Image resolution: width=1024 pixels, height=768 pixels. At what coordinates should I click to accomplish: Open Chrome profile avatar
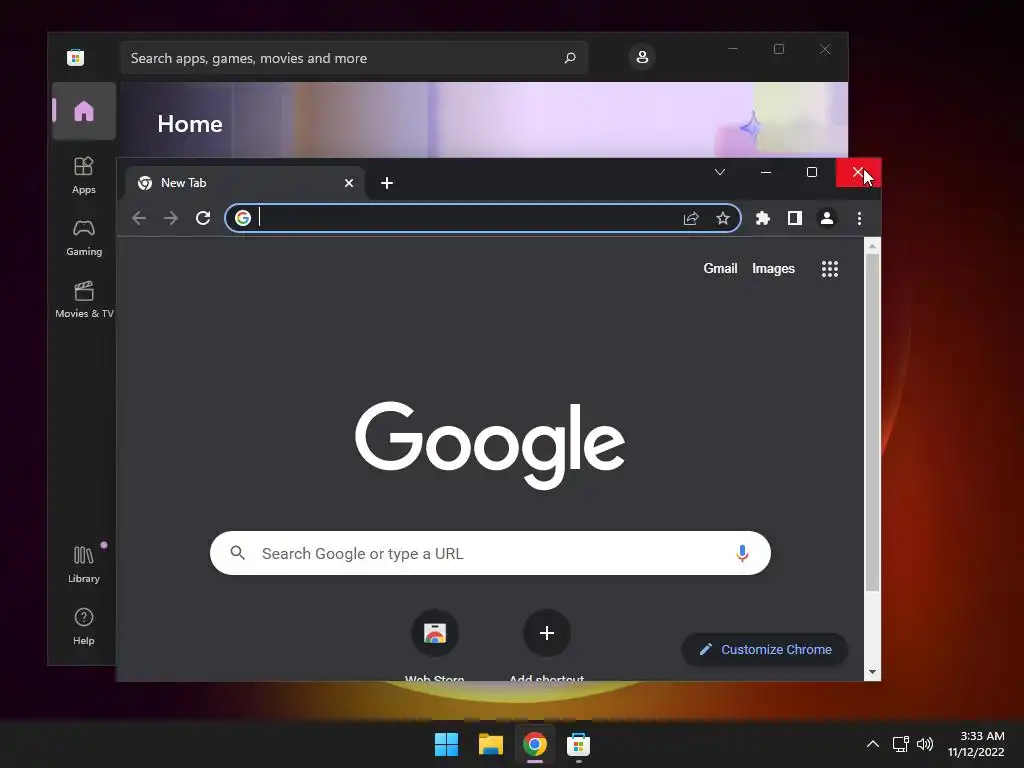click(x=827, y=218)
